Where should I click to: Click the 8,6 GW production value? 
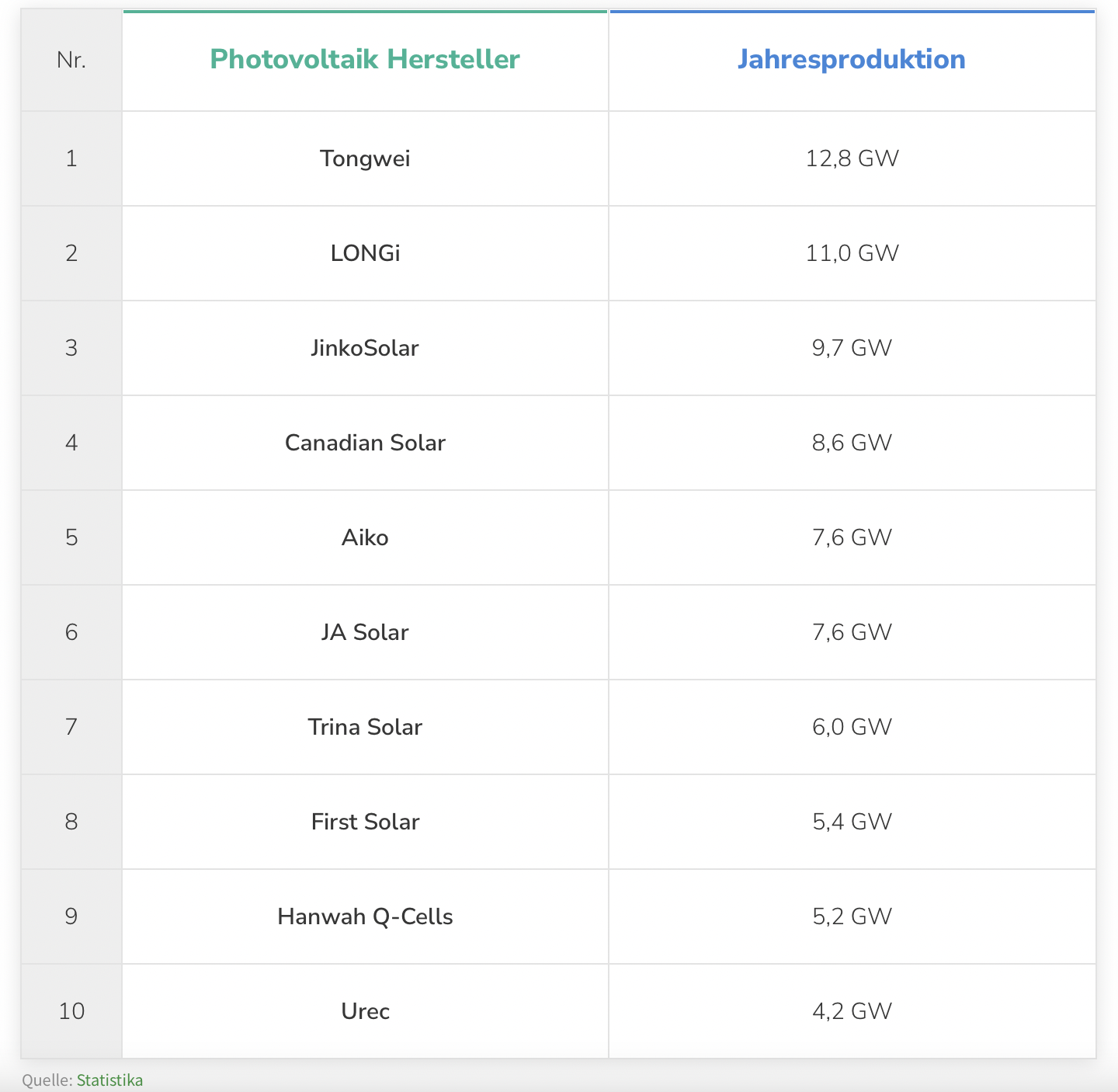(x=852, y=443)
